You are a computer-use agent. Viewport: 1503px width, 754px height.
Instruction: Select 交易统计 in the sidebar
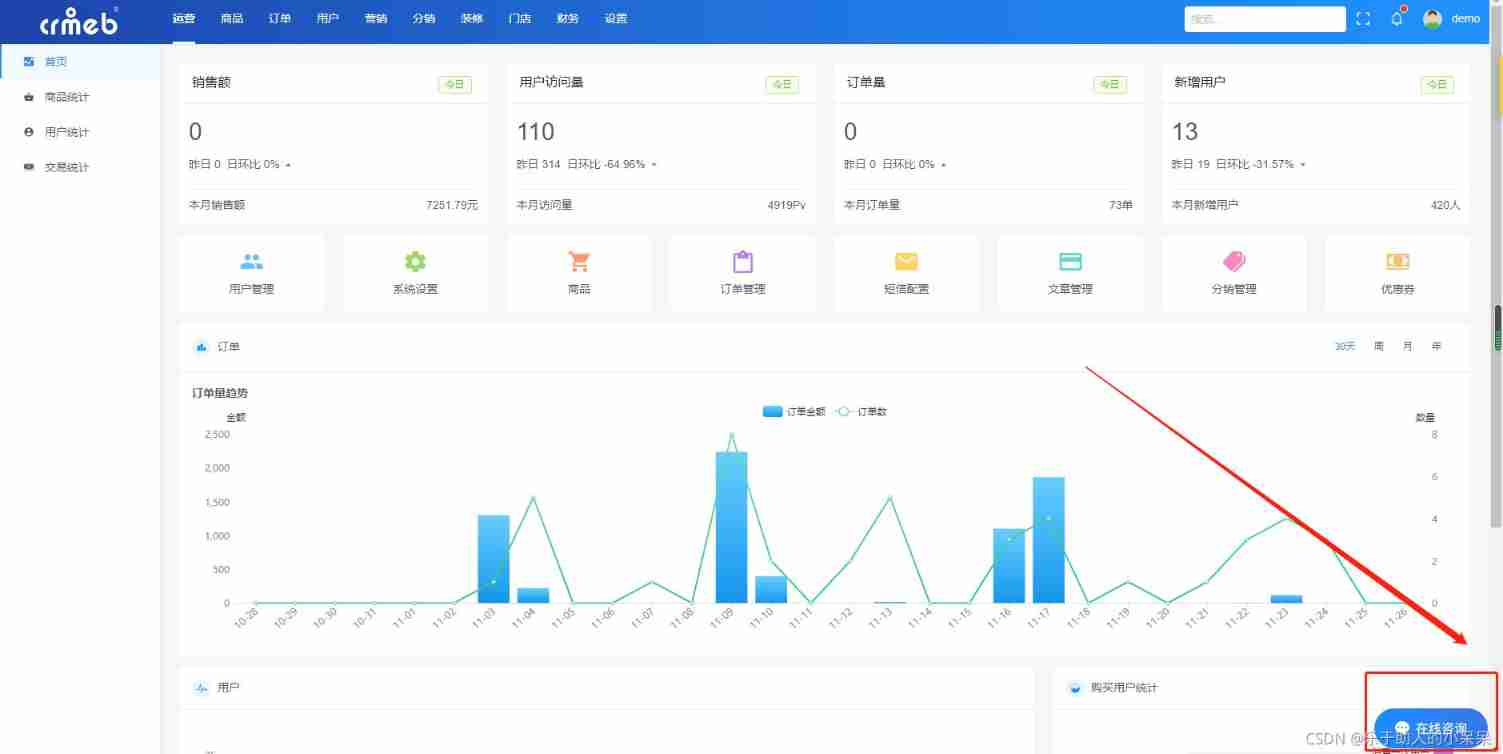coord(66,167)
